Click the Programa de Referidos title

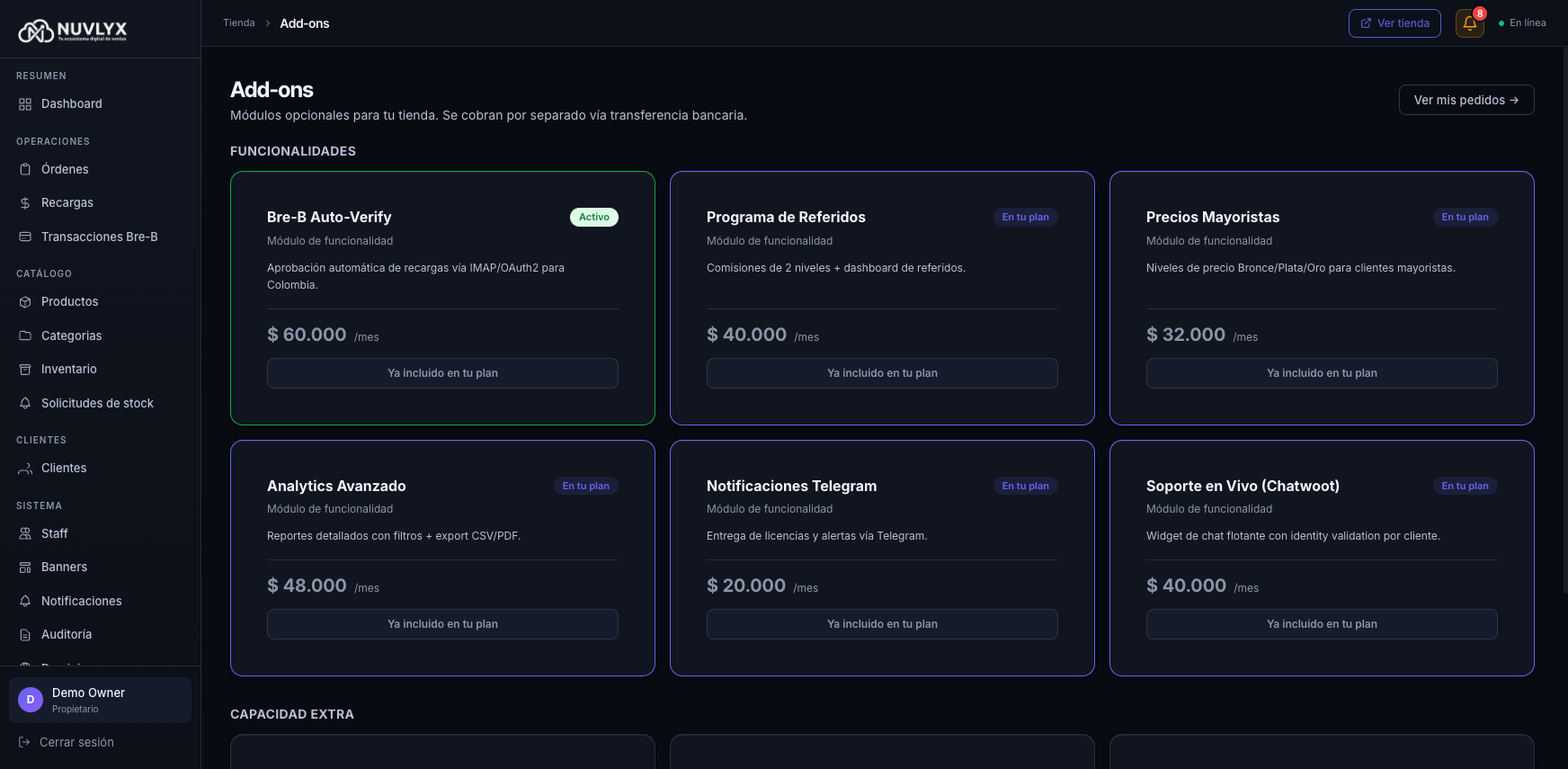tap(786, 217)
